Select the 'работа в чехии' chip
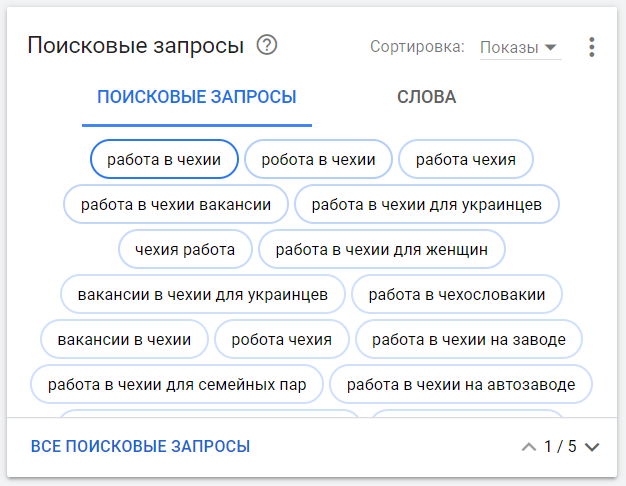The width and height of the screenshot is (626, 486). [164, 159]
